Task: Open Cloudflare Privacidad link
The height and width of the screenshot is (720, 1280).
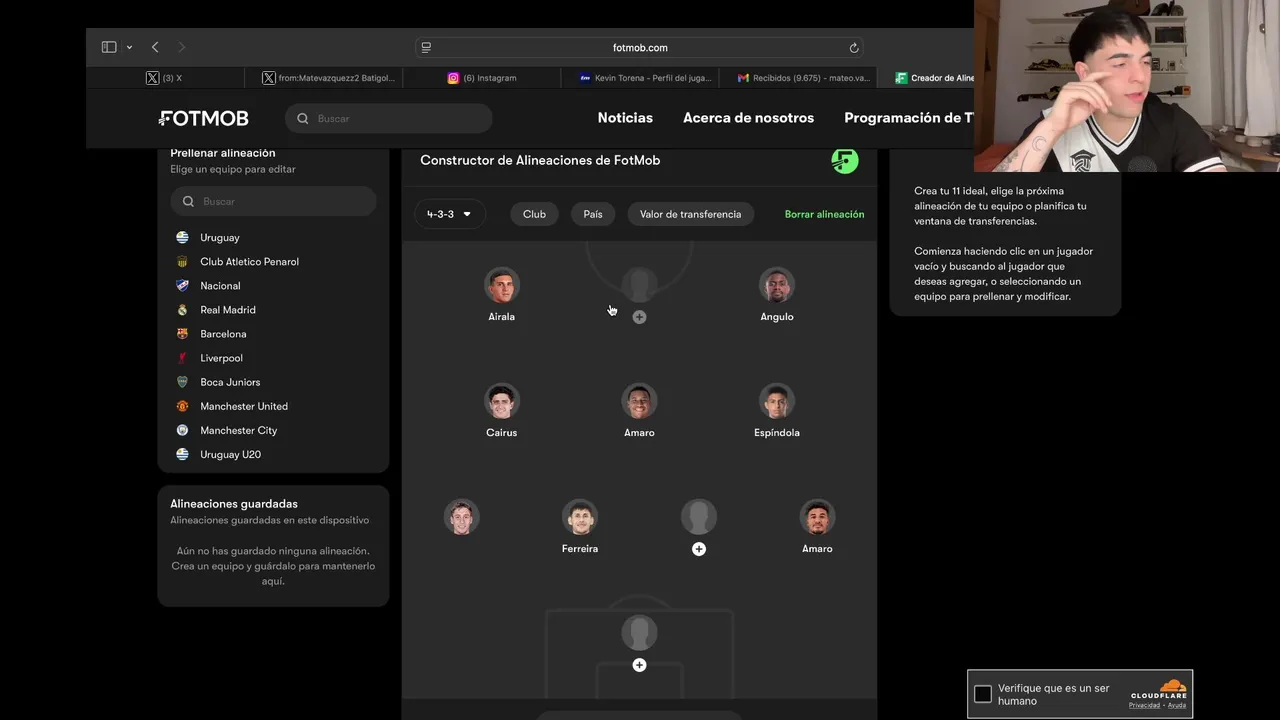Action: point(1144,705)
